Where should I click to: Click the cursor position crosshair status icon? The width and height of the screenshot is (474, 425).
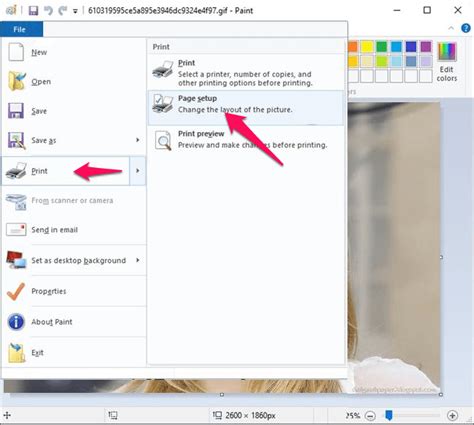7,415
